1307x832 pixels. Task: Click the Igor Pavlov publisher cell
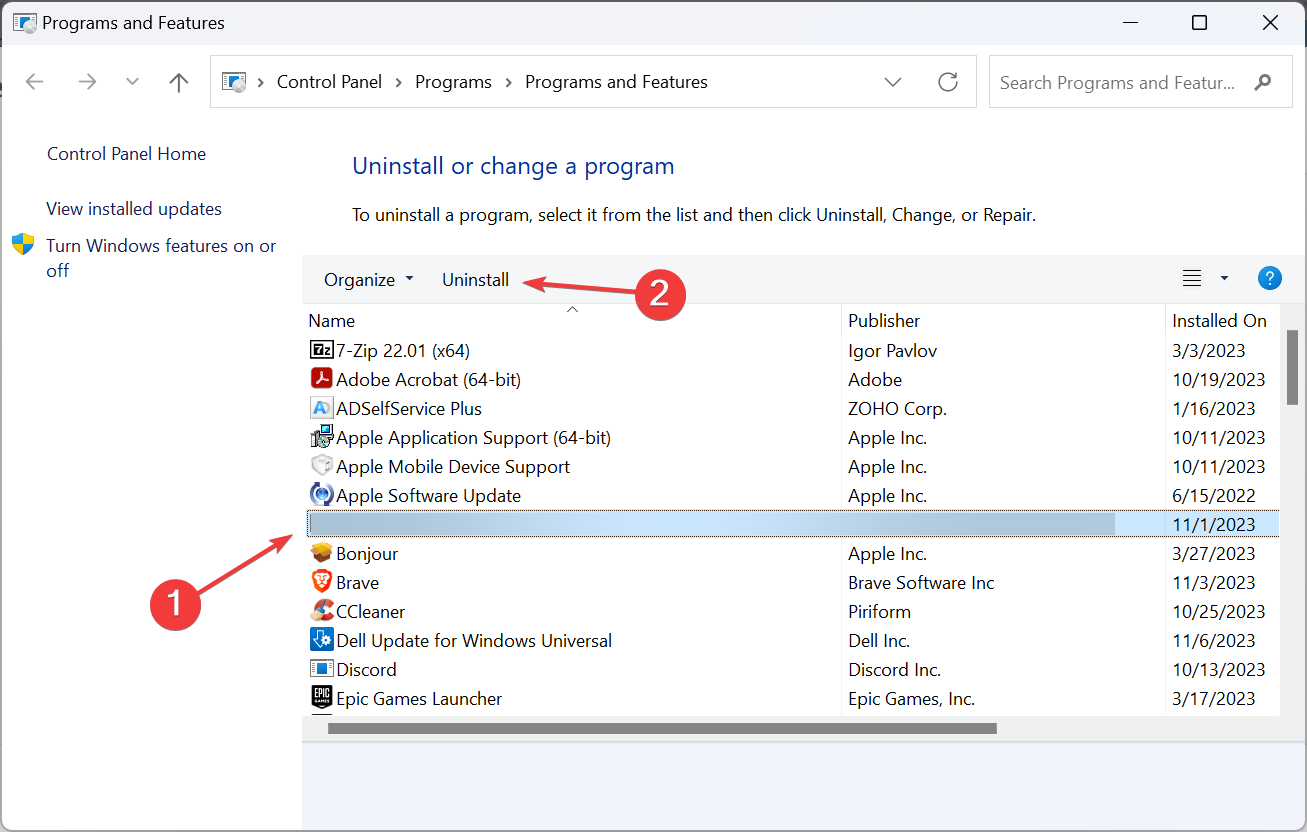[x=892, y=350]
